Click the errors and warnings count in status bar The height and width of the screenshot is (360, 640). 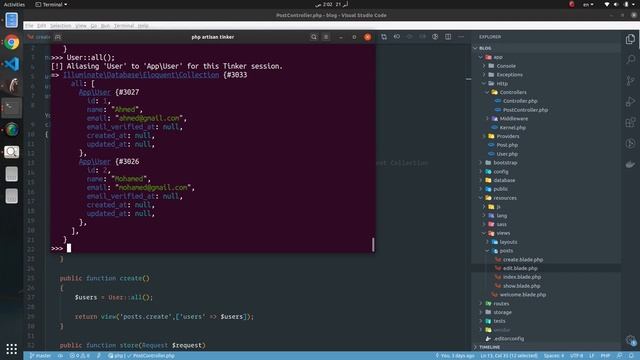[80, 356]
